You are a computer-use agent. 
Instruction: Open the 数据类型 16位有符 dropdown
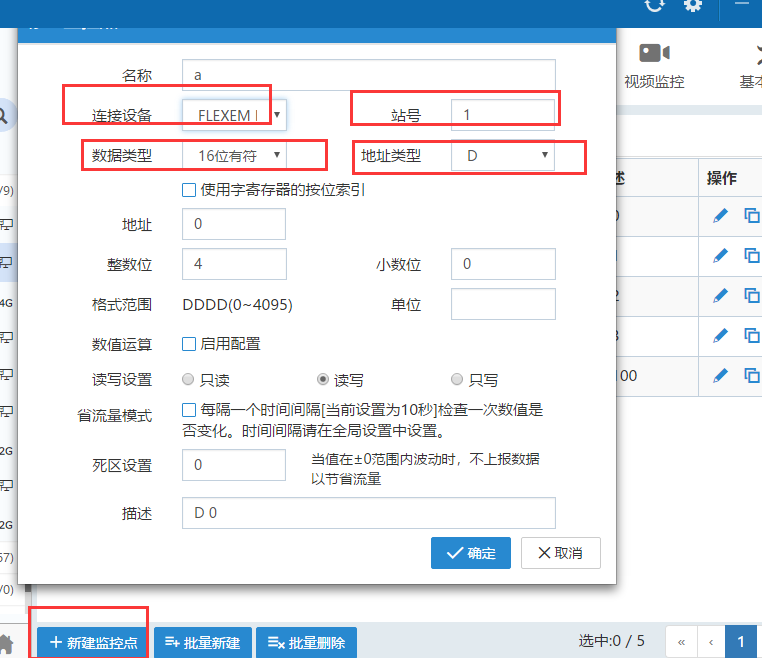(x=234, y=156)
